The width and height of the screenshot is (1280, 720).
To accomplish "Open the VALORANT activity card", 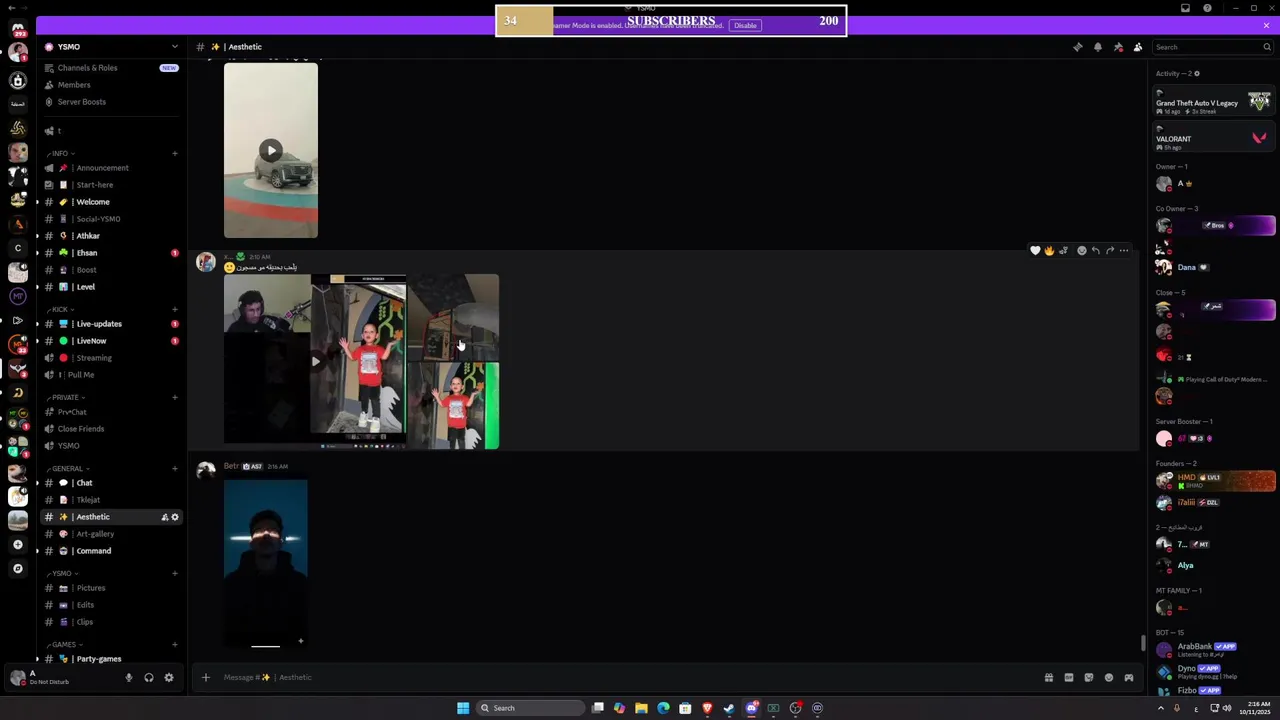I will tap(1213, 138).
